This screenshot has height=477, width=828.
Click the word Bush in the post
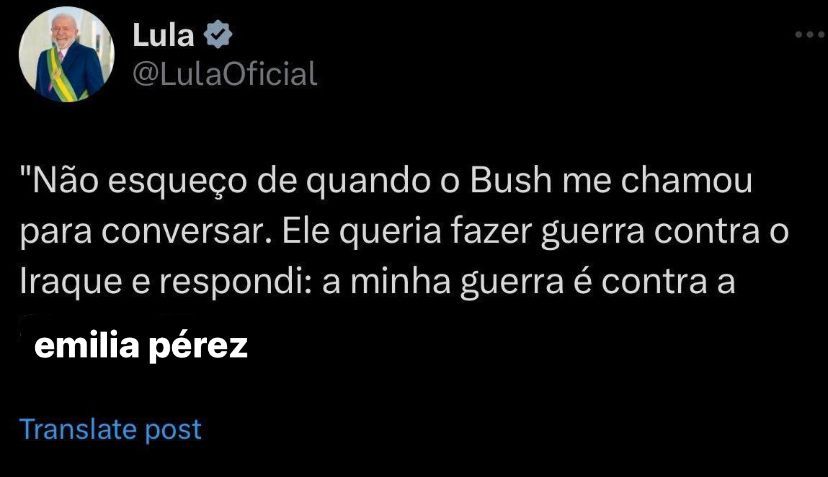[x=511, y=180]
